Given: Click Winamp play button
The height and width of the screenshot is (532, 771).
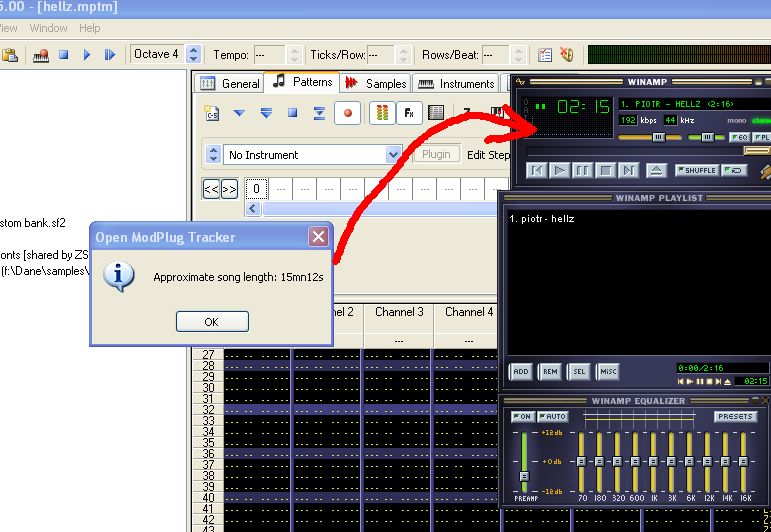Looking at the screenshot, I should click(559, 171).
